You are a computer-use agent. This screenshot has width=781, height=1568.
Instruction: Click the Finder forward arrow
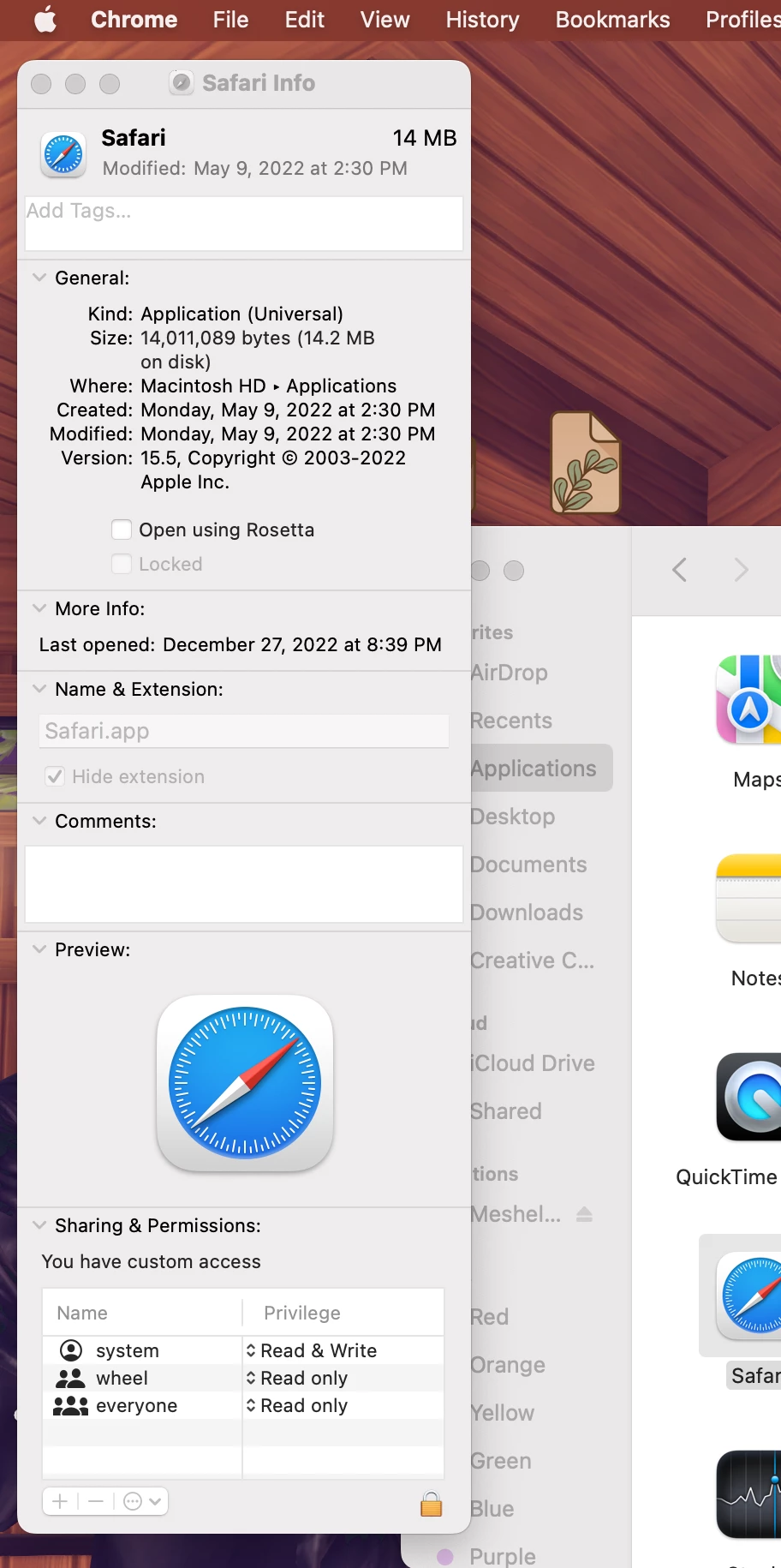[x=742, y=570]
